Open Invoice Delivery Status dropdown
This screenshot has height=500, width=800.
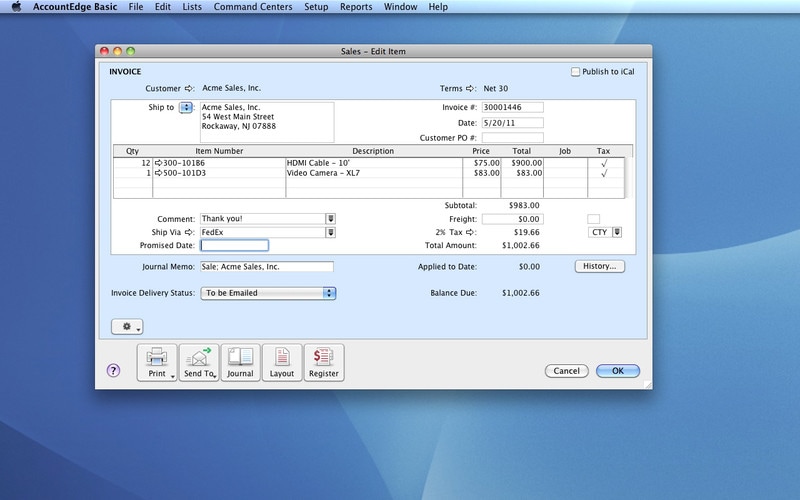(268, 293)
